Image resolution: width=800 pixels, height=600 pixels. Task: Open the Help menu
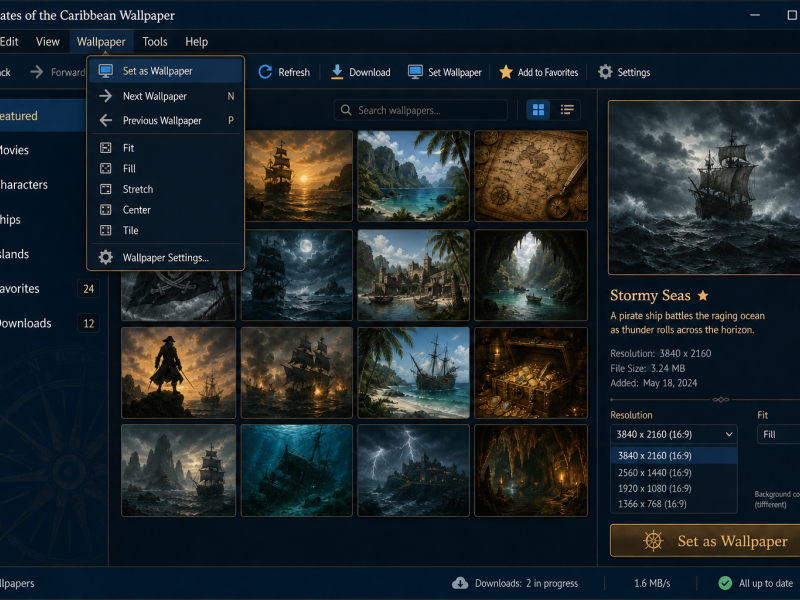point(196,42)
